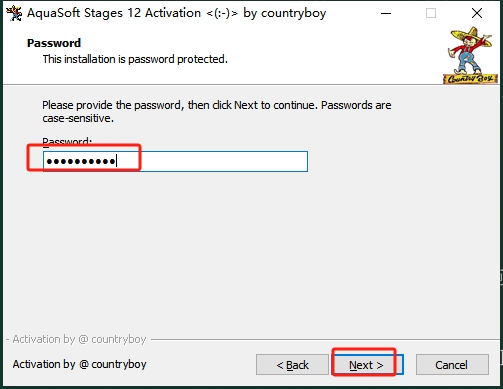Screen dimensions: 503x389
Task: Click the grey 'Activation by @ countryboy' divider label
Action: (x=79, y=339)
